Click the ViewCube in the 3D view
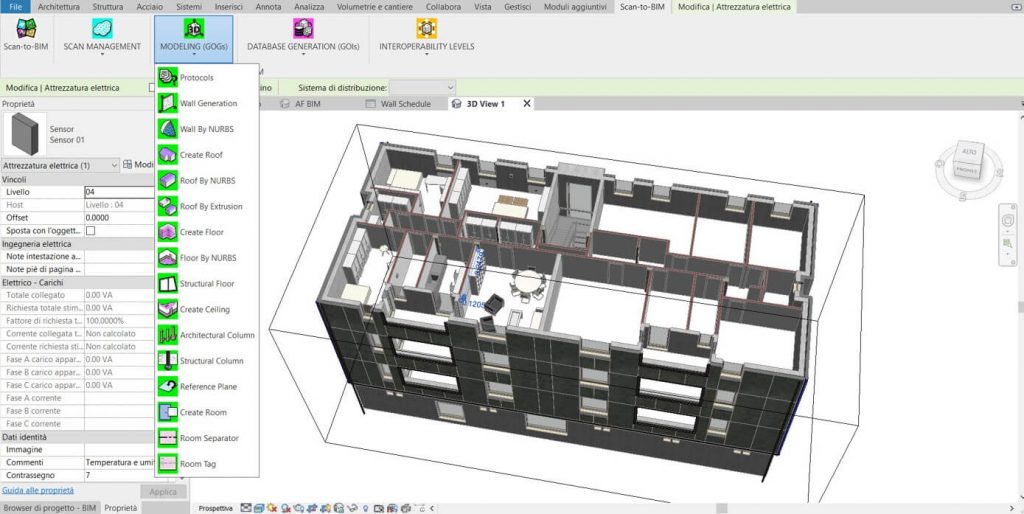This screenshot has width=1024, height=514. tap(967, 160)
